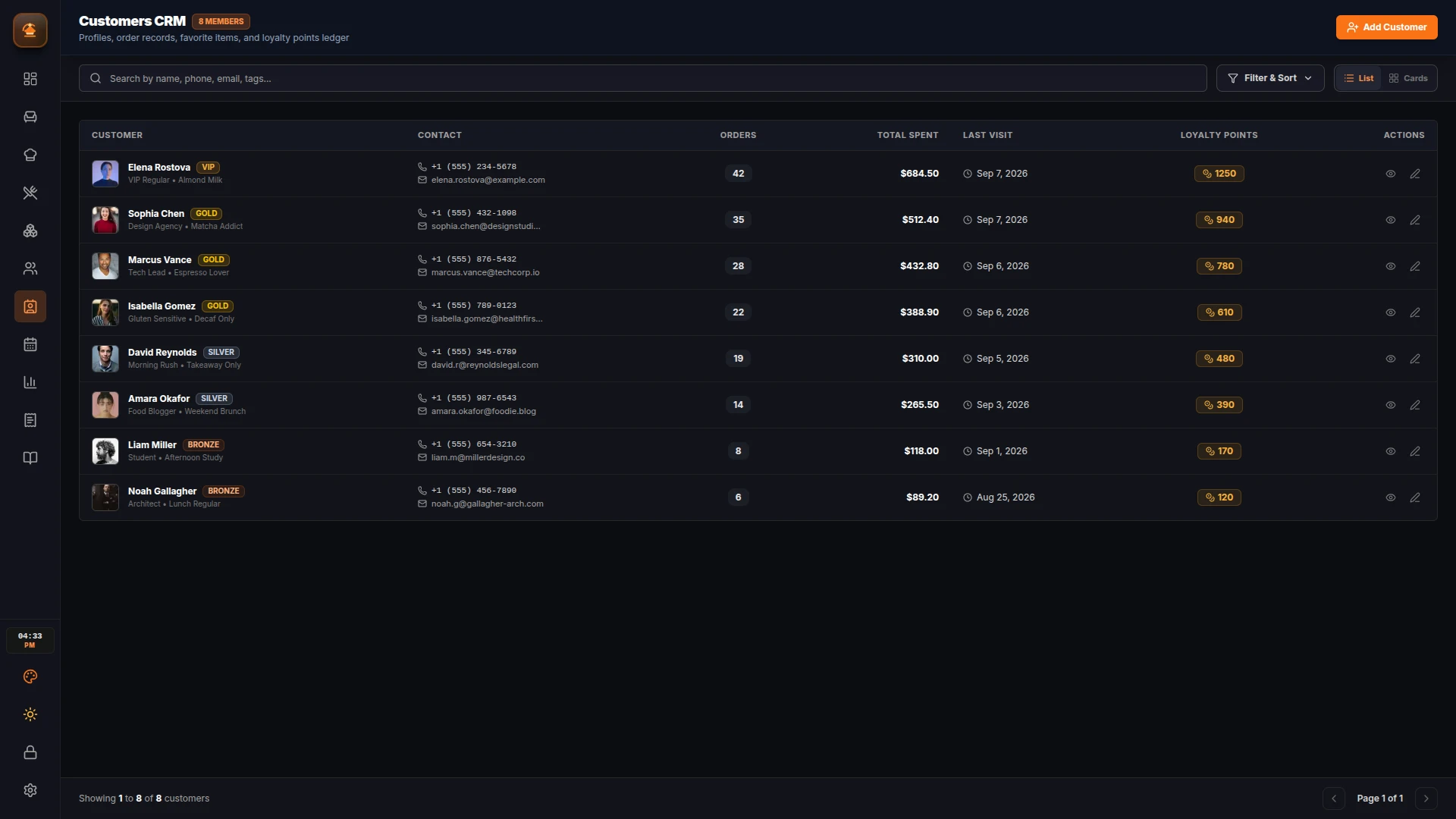The image size is (1456, 819).
Task: Click the lock icon in sidebar
Action: (30, 752)
